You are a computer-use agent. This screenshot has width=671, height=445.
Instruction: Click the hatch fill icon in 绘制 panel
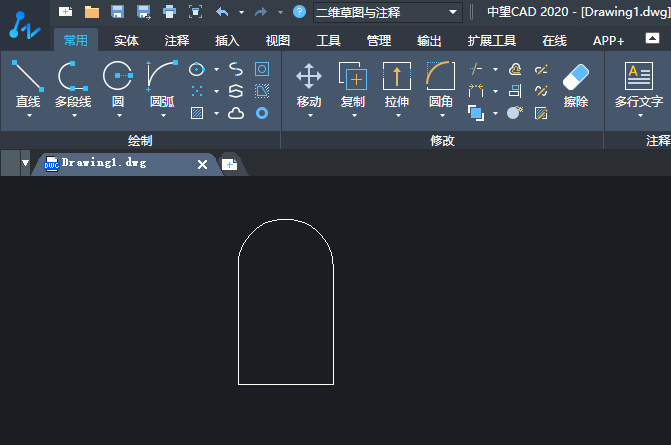[197, 113]
